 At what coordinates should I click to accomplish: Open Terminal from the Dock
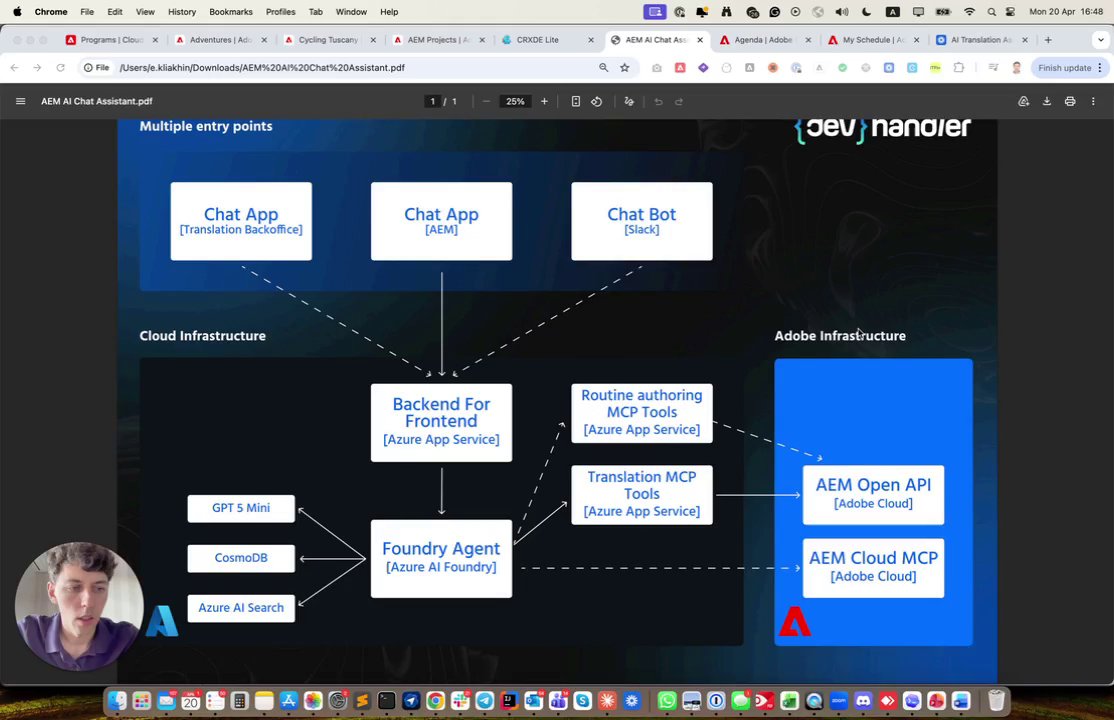point(386,701)
